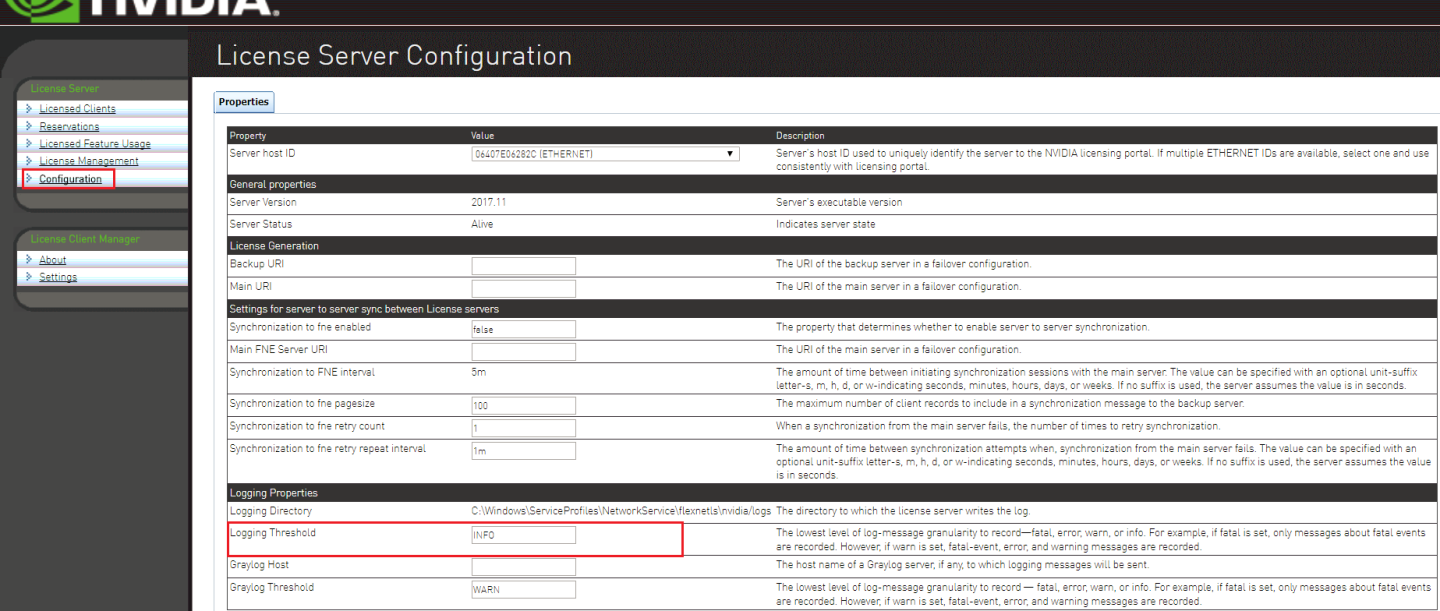This screenshot has height=611, width=1440.
Task: Click the Synchronization to fne pagesize field
Action: click(523, 406)
